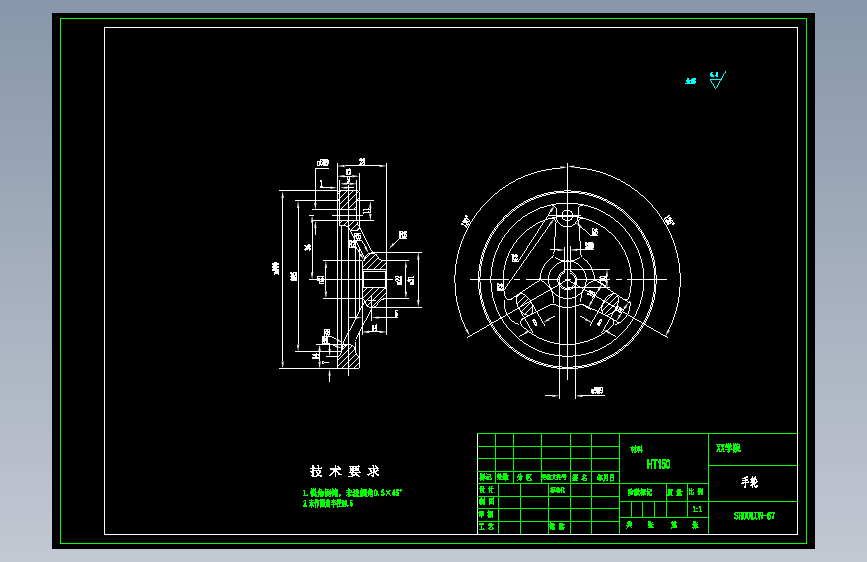Select the 比例 header cell
This screenshot has height=562, width=867.
[697, 492]
